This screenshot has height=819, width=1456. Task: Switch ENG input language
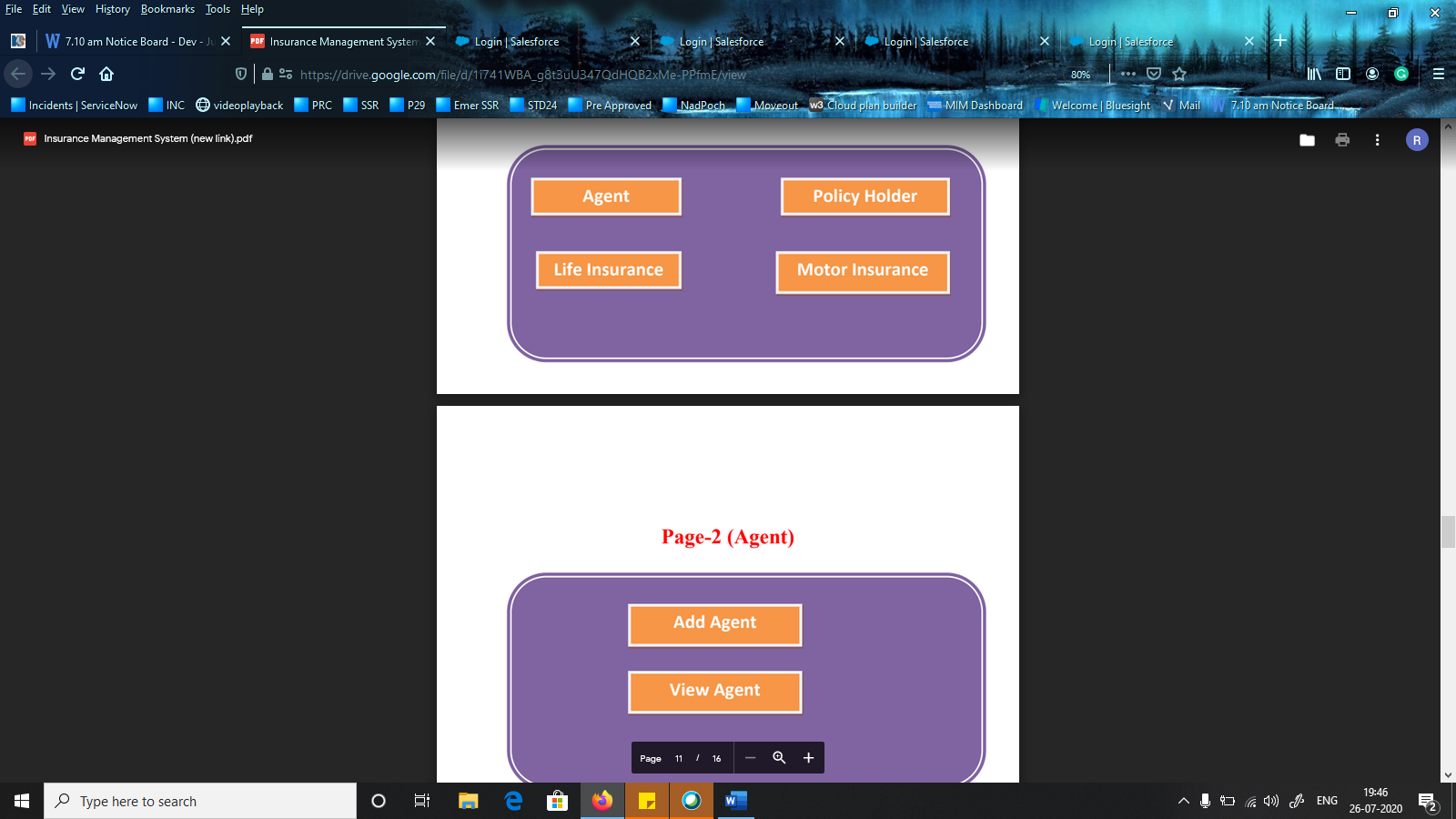[1327, 801]
